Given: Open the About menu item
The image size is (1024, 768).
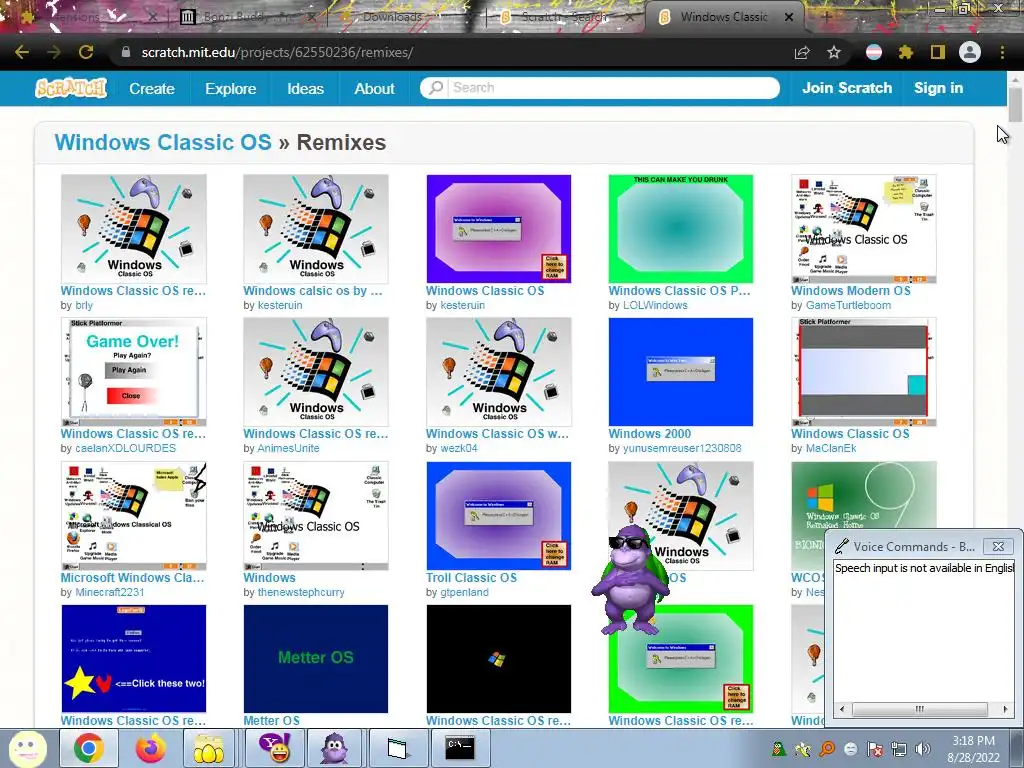Looking at the screenshot, I should (x=374, y=88).
